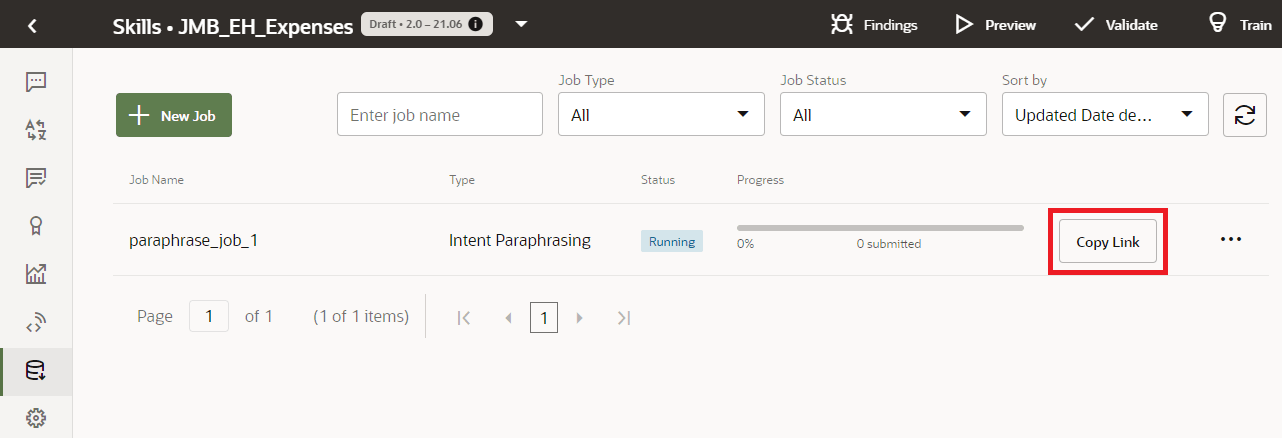Screen dimensions: 1282x438
Task: Click Validate in the top bar
Action: click(1116, 25)
